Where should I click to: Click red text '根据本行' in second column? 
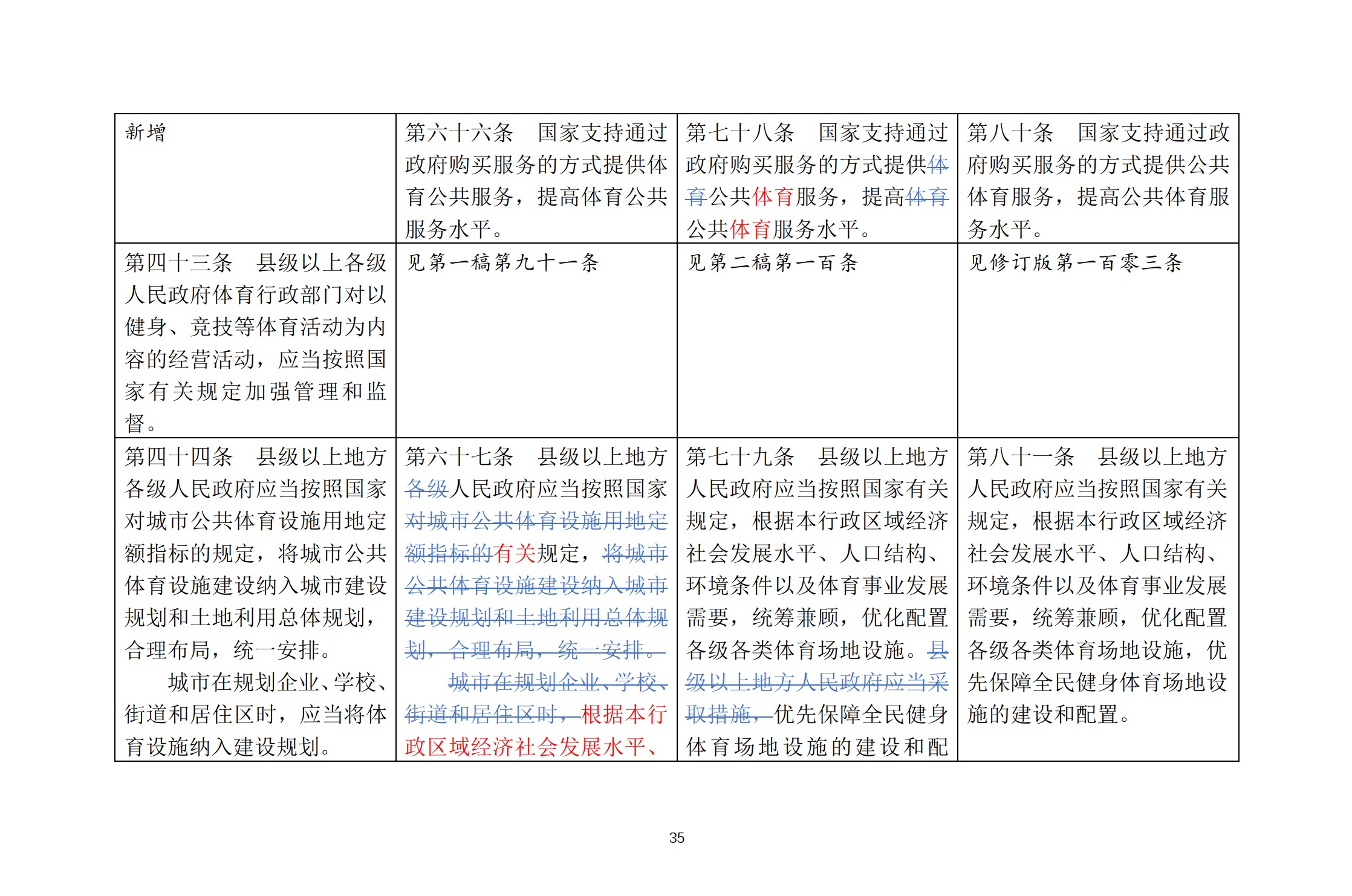coord(623,715)
